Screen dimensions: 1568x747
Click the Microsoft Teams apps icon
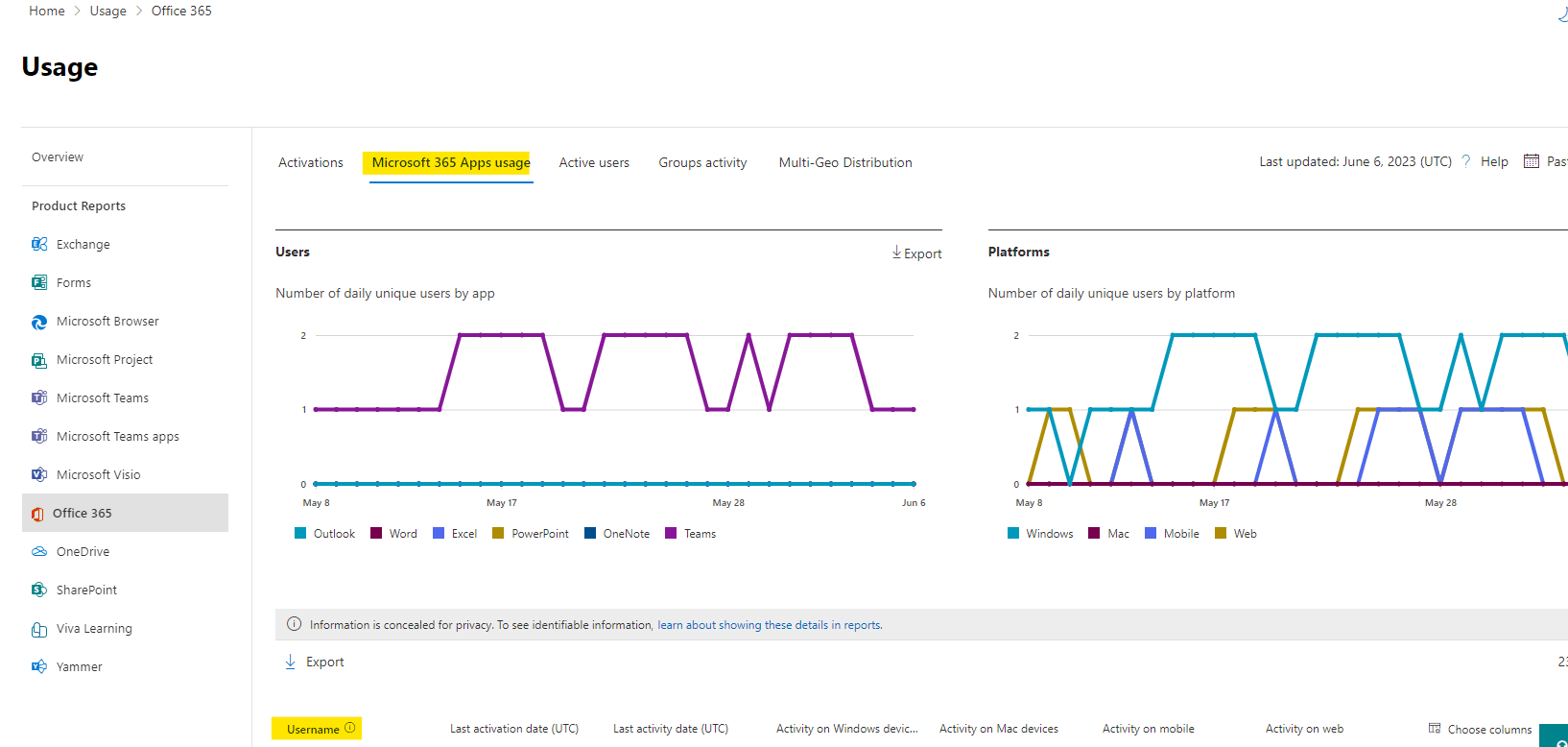tap(39, 436)
